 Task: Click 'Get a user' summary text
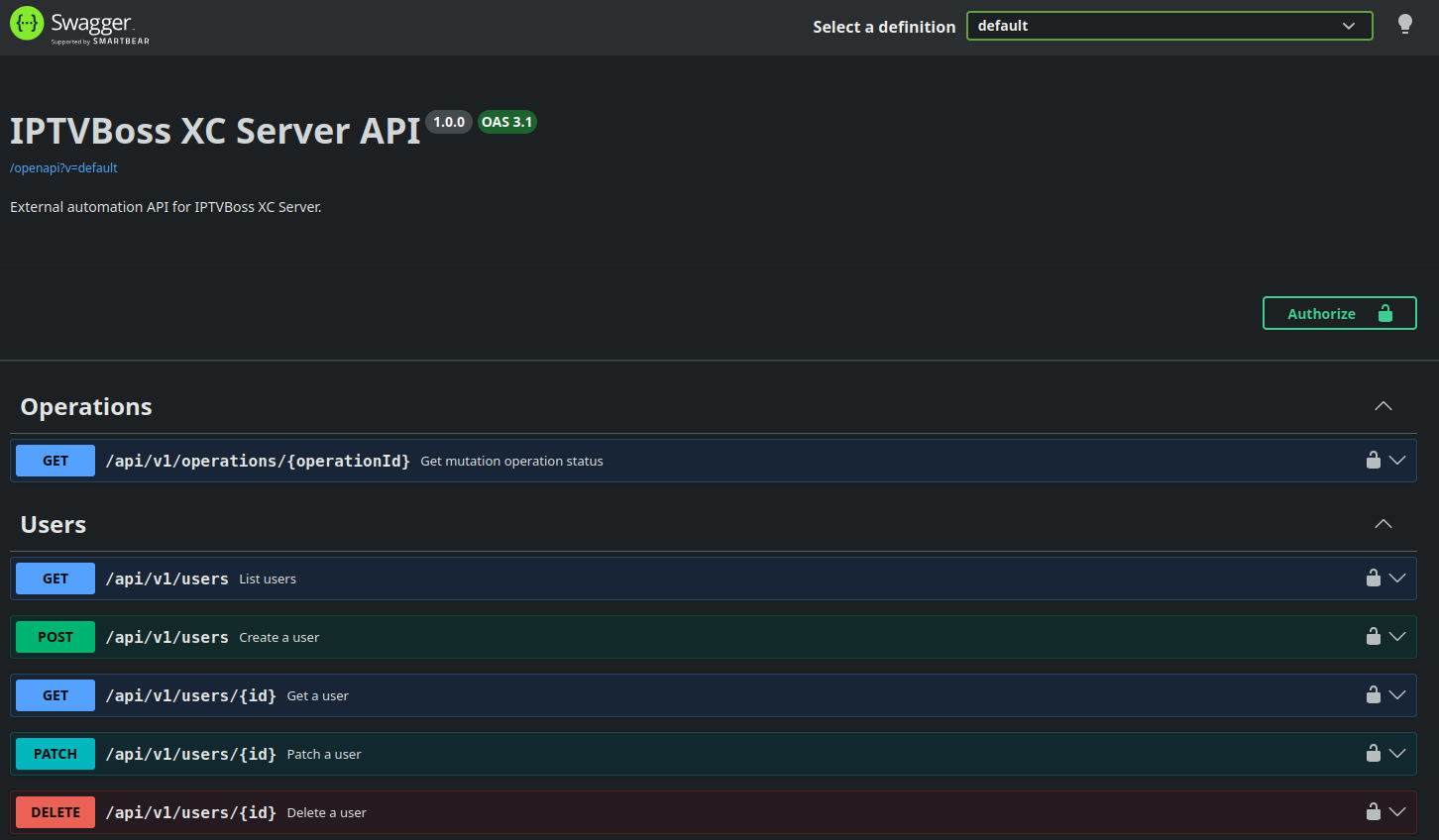[x=318, y=696]
